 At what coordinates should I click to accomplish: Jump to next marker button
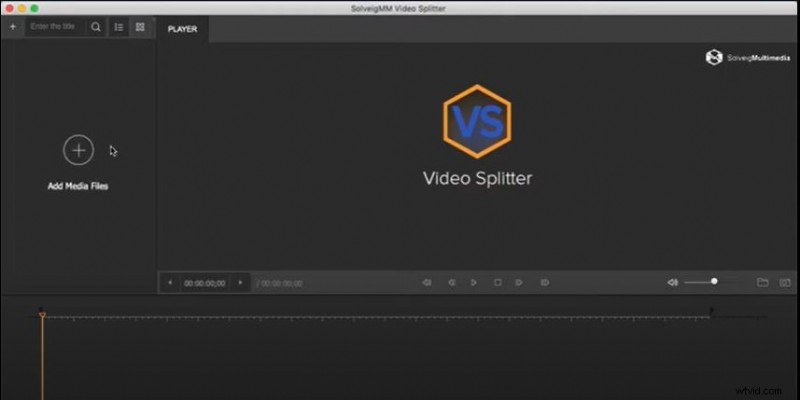(x=544, y=282)
